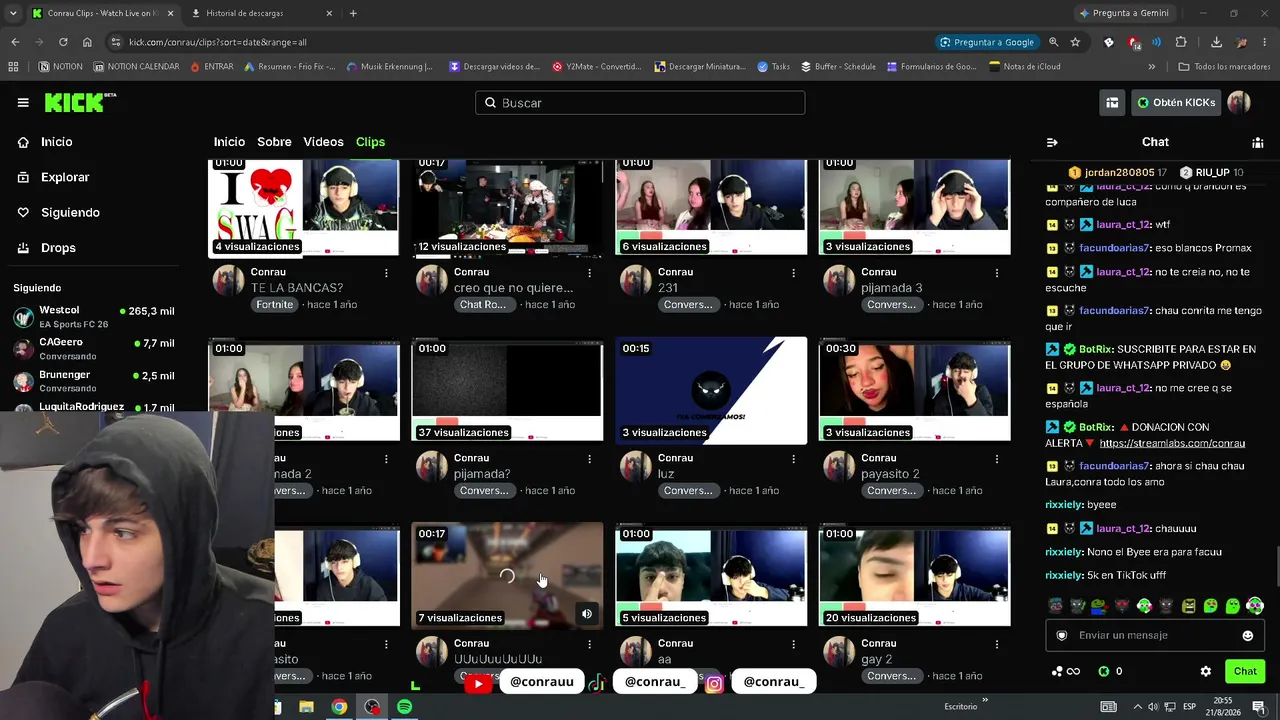Open the chat users list icon
This screenshot has height=720, width=1280.
pyautogui.click(x=1258, y=142)
